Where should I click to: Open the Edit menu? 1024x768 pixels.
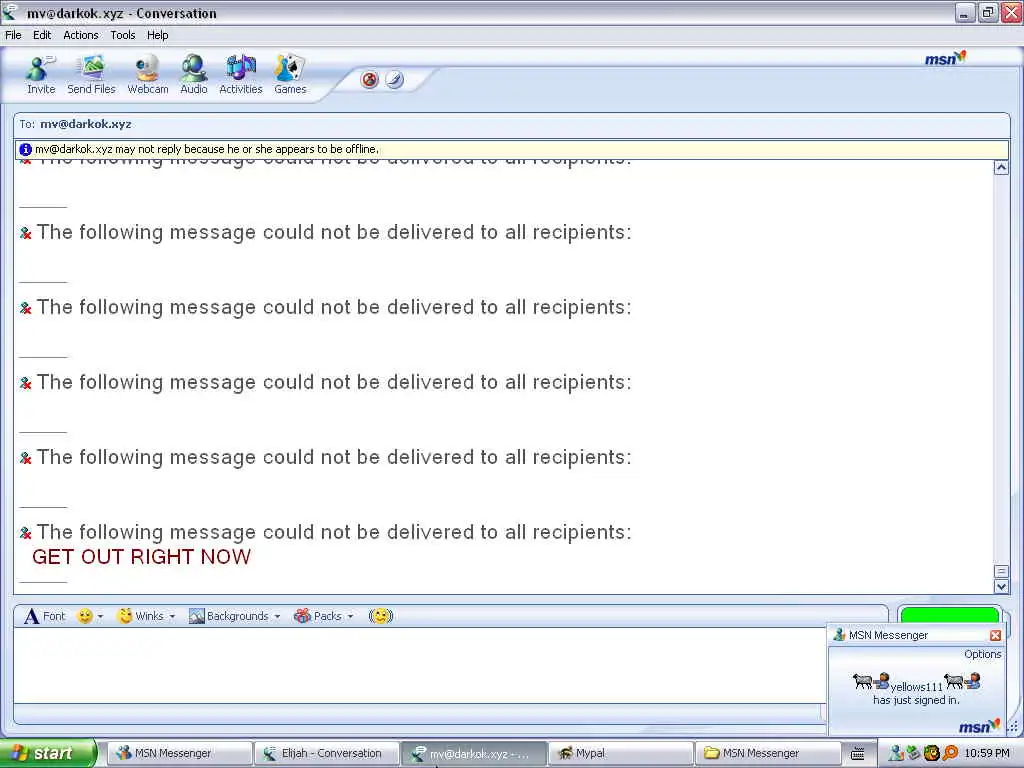42,35
